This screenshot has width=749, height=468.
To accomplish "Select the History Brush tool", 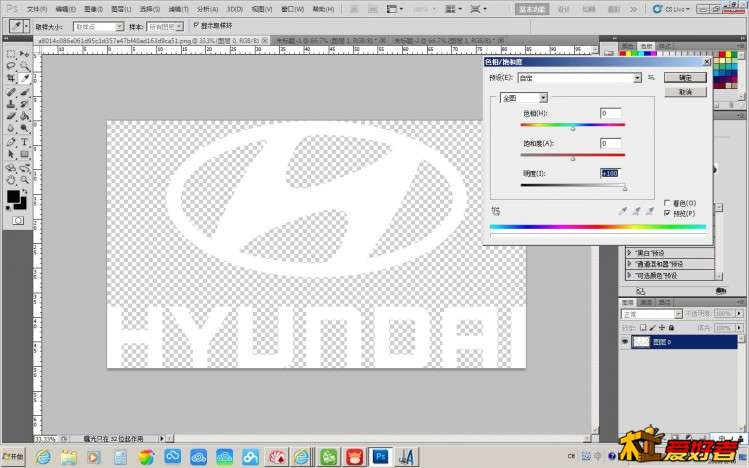I will click(x=24, y=104).
